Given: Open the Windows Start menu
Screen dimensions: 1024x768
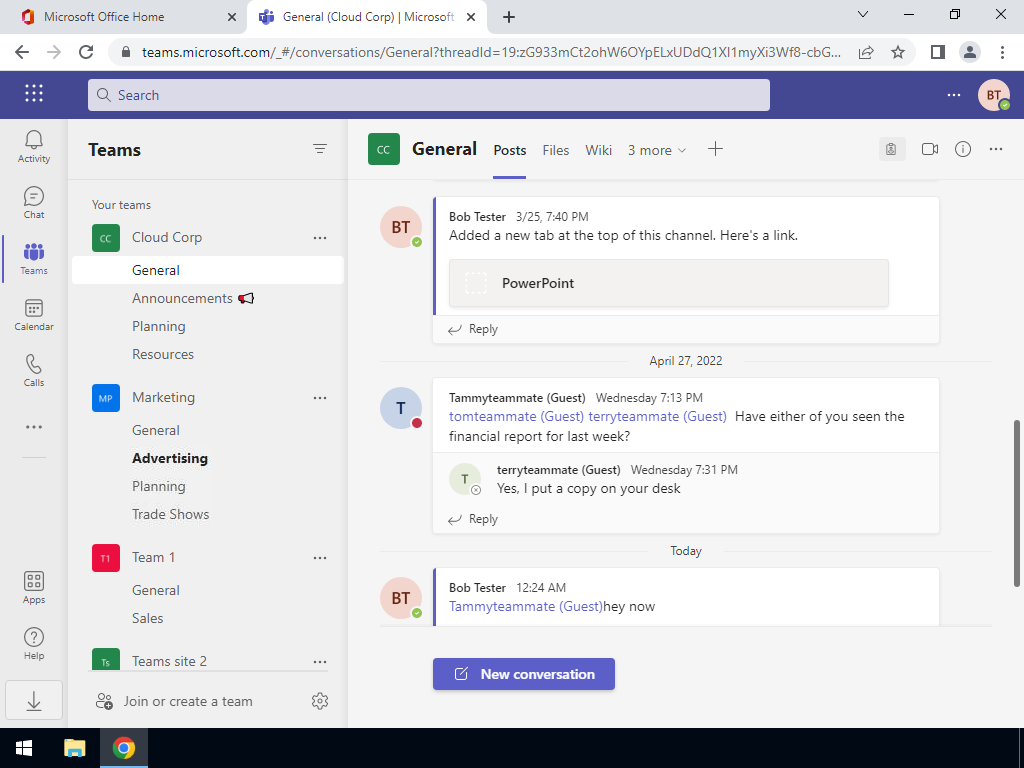Looking at the screenshot, I should (x=24, y=748).
